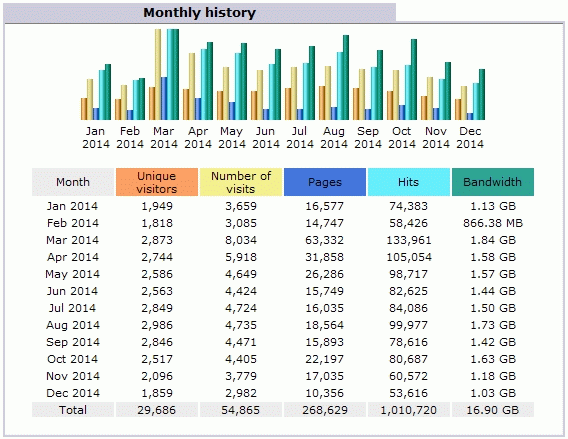Viewport: 568px width, 439px height.
Task: Select the Aug 2014 unique visitors 2,986
Action: (157, 325)
